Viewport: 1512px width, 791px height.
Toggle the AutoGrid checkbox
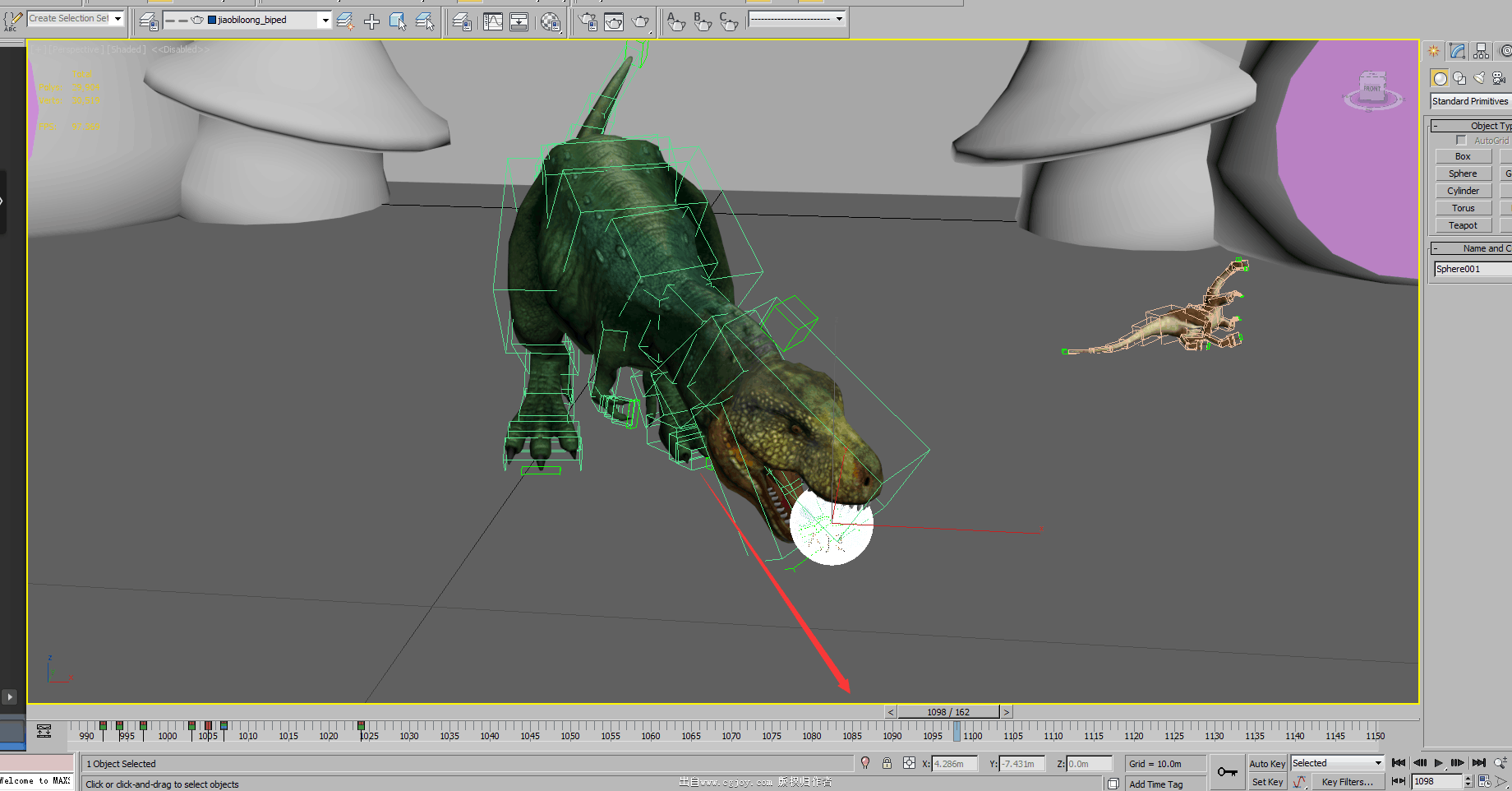click(1461, 141)
